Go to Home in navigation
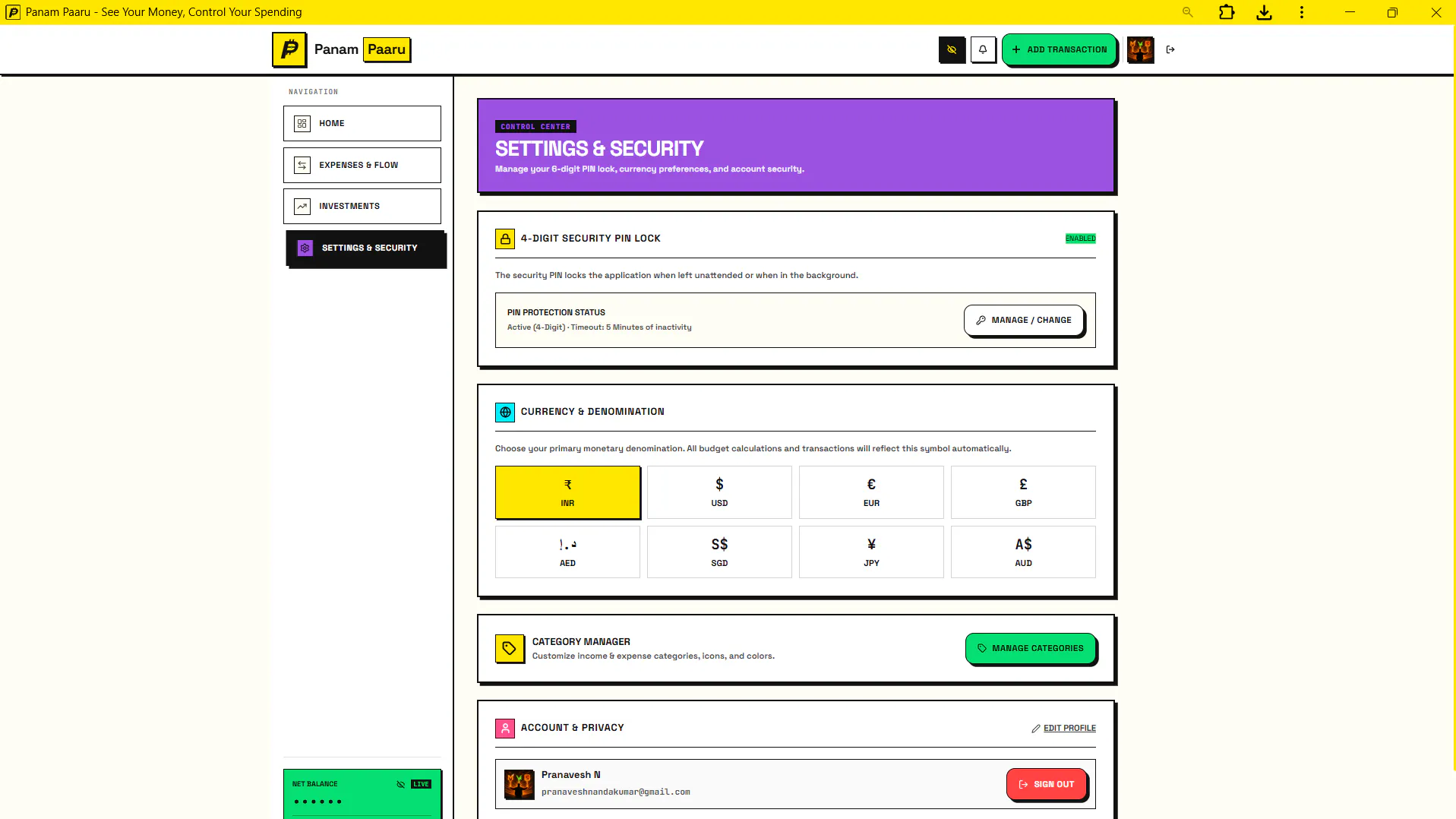Viewport: 1456px width, 819px height. click(362, 123)
